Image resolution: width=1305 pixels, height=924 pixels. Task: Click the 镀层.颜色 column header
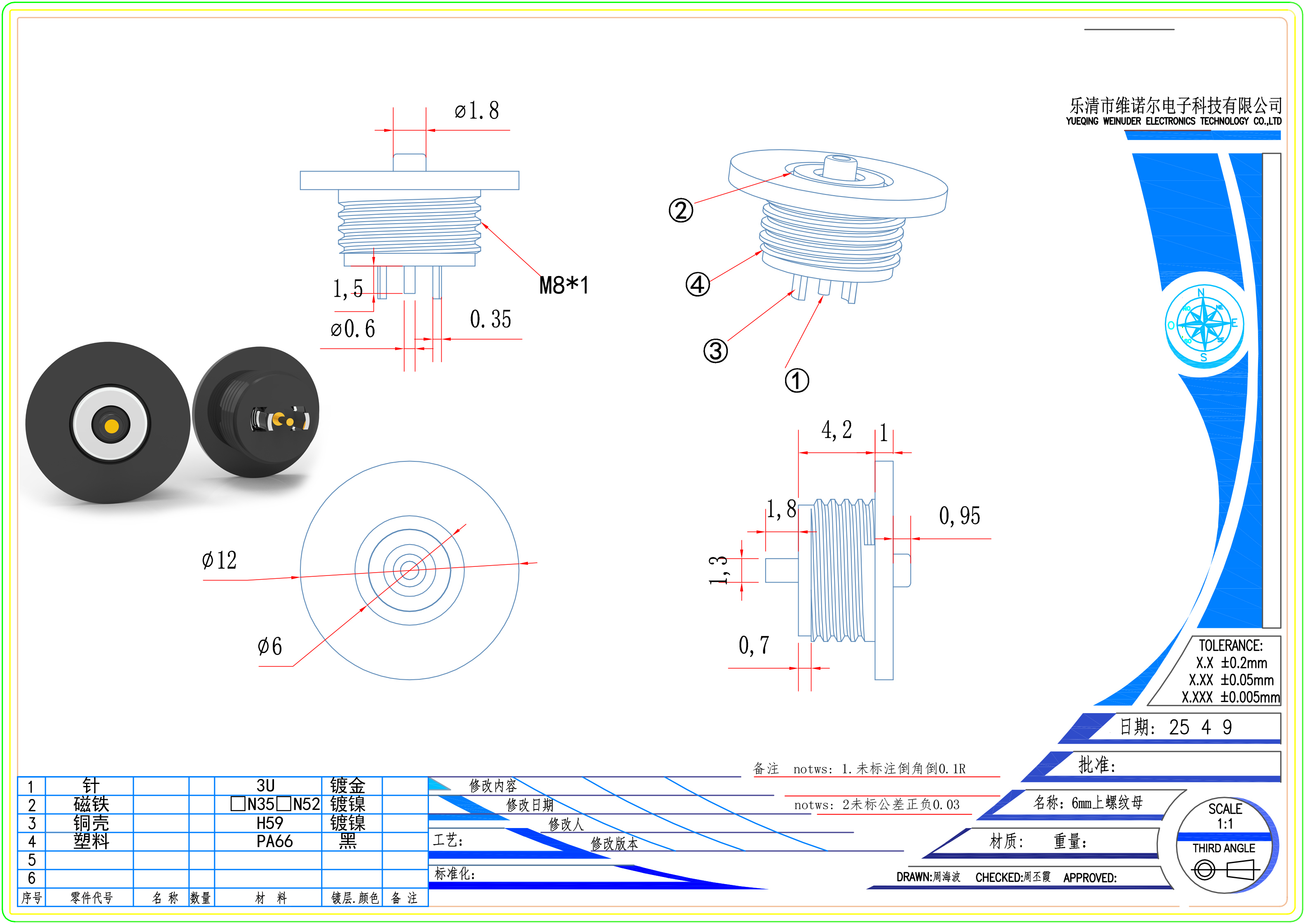click(x=352, y=898)
